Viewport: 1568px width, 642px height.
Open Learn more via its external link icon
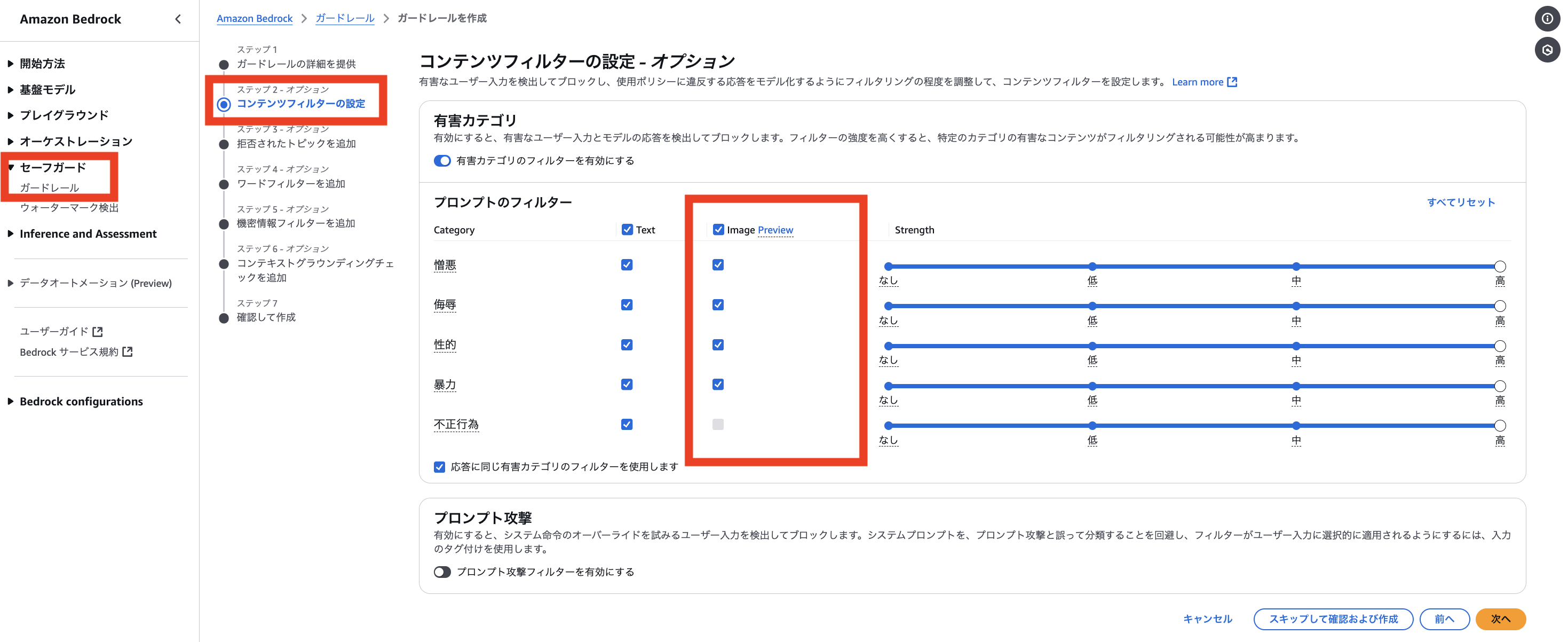[1232, 82]
